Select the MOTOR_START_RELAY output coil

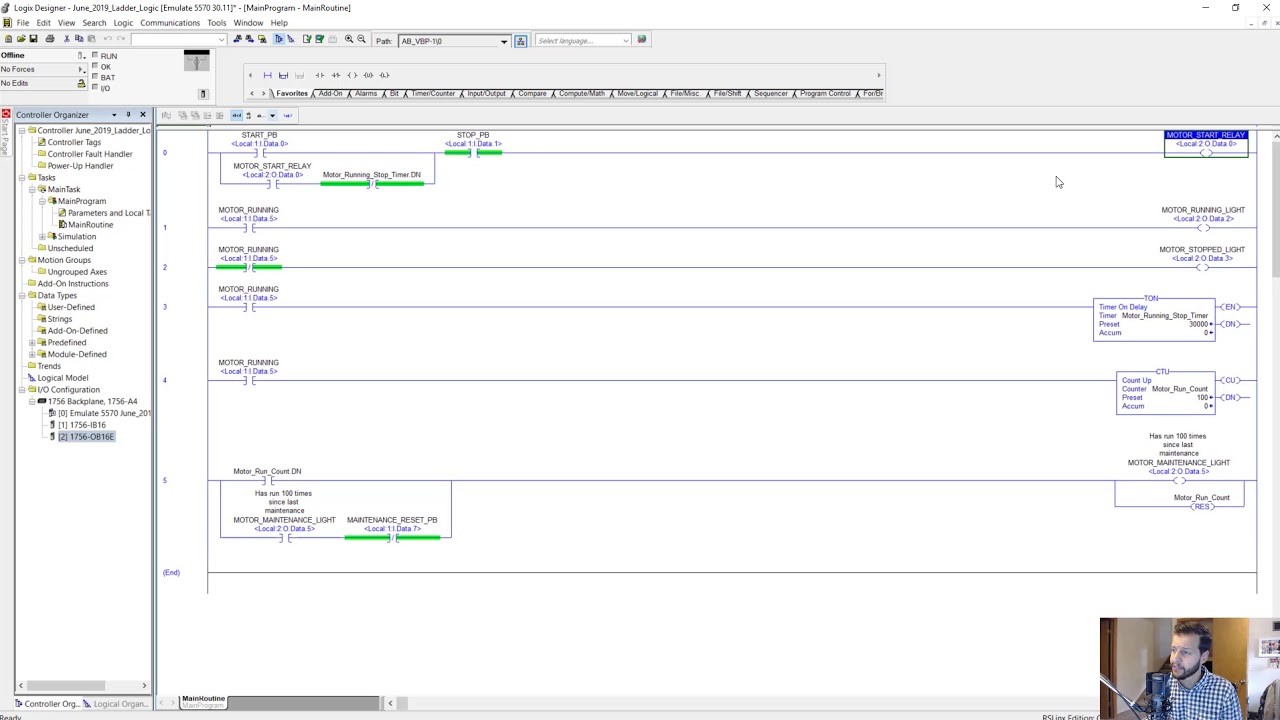point(1205,146)
